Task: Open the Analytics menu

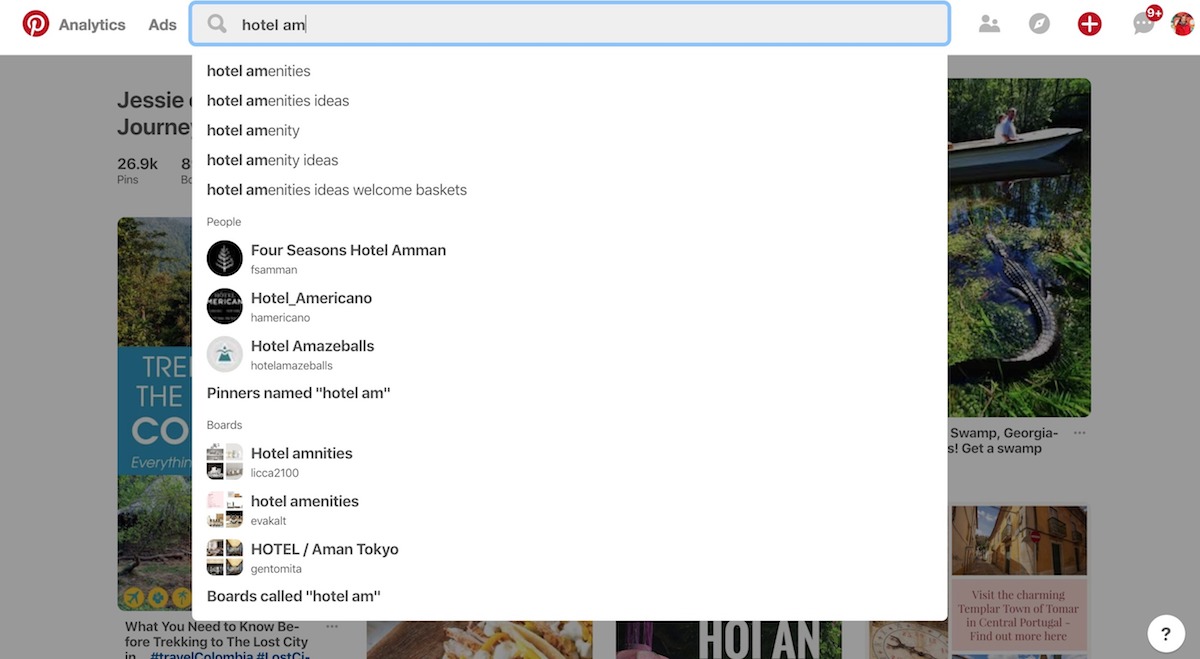Action: [92, 25]
